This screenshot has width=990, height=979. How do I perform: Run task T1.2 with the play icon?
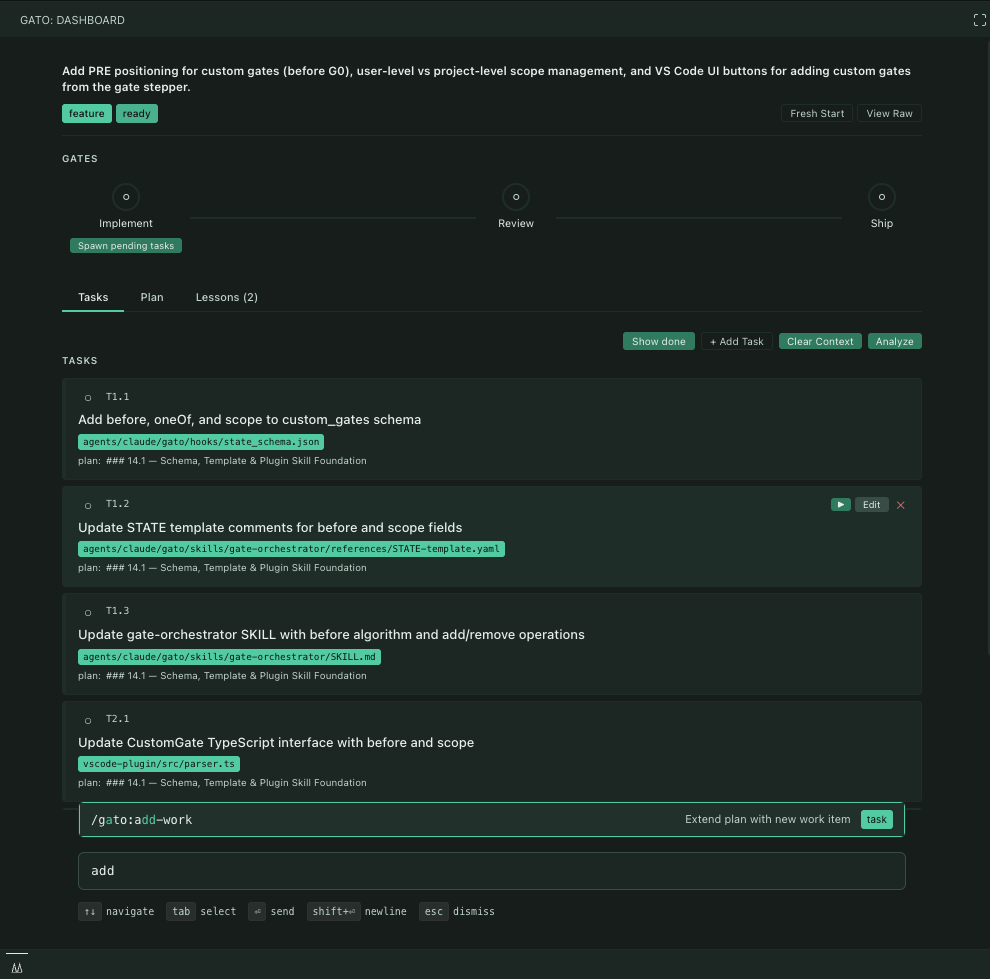point(840,504)
